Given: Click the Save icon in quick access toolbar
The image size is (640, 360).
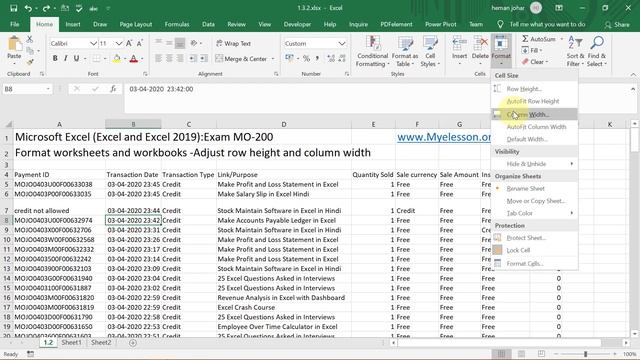Looking at the screenshot, I should click(x=13, y=8).
